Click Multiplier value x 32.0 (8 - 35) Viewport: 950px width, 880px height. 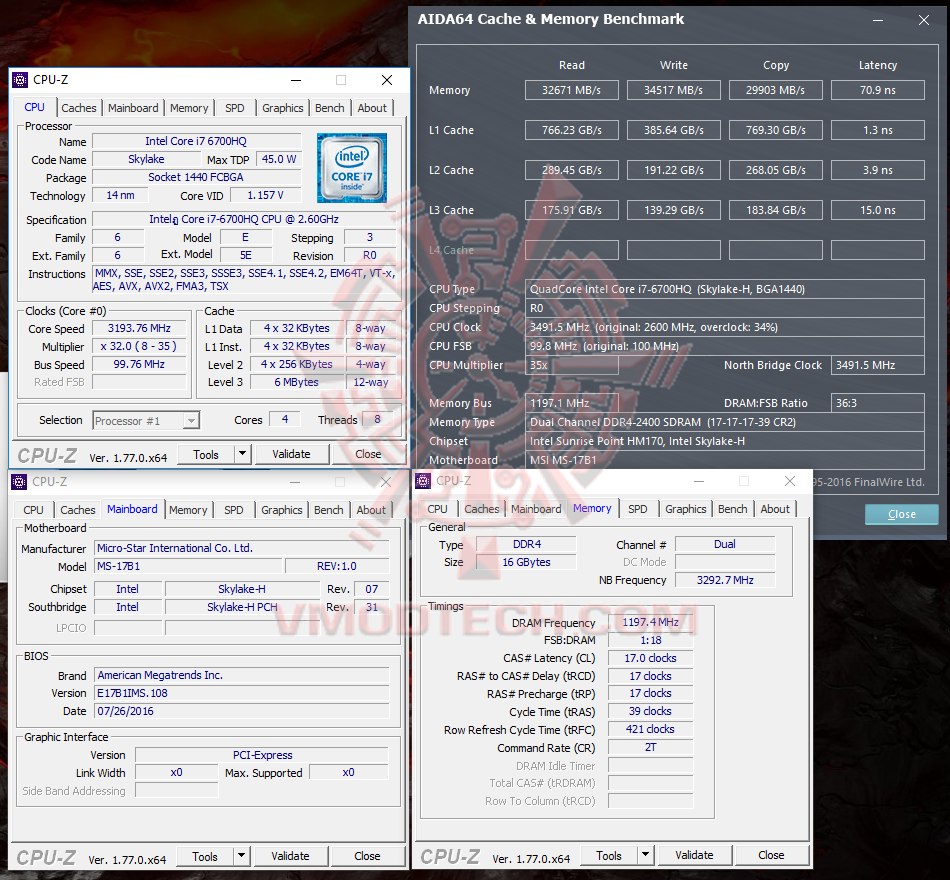(139, 347)
